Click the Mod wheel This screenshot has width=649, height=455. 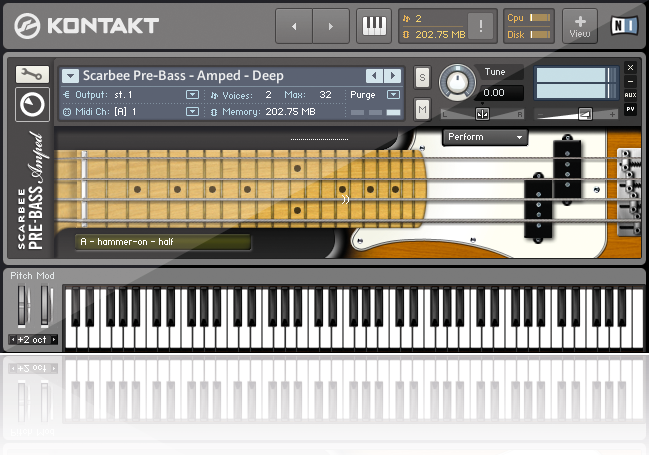click(x=46, y=306)
